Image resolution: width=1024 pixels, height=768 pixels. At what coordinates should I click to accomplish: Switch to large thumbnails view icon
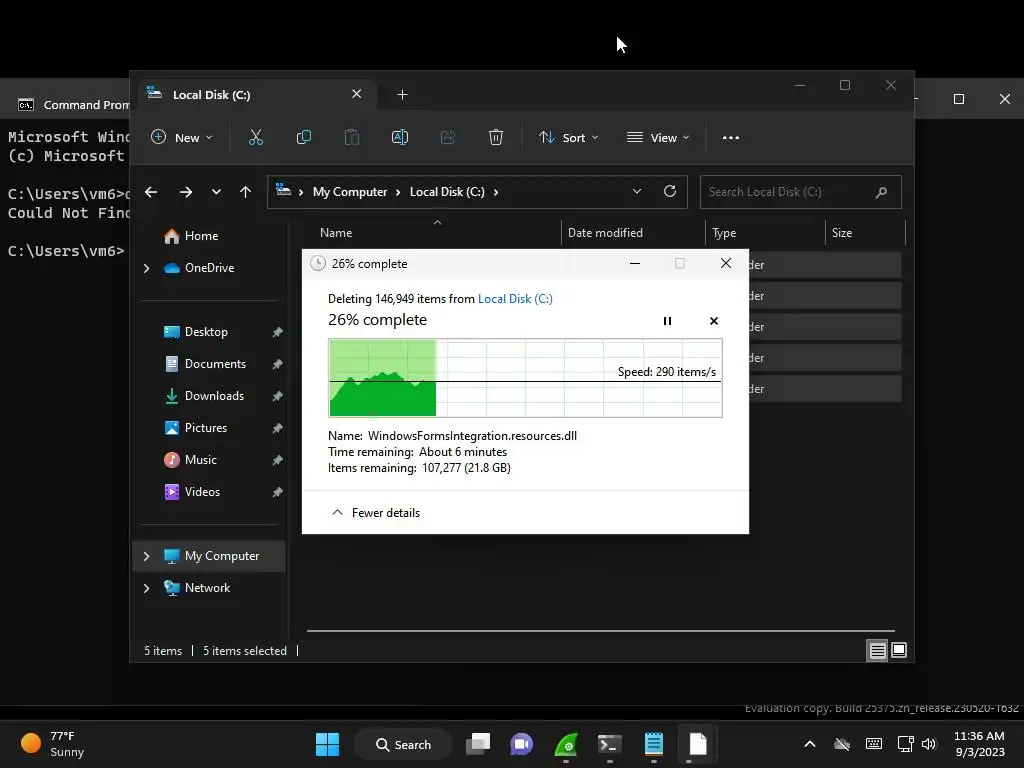(x=899, y=650)
